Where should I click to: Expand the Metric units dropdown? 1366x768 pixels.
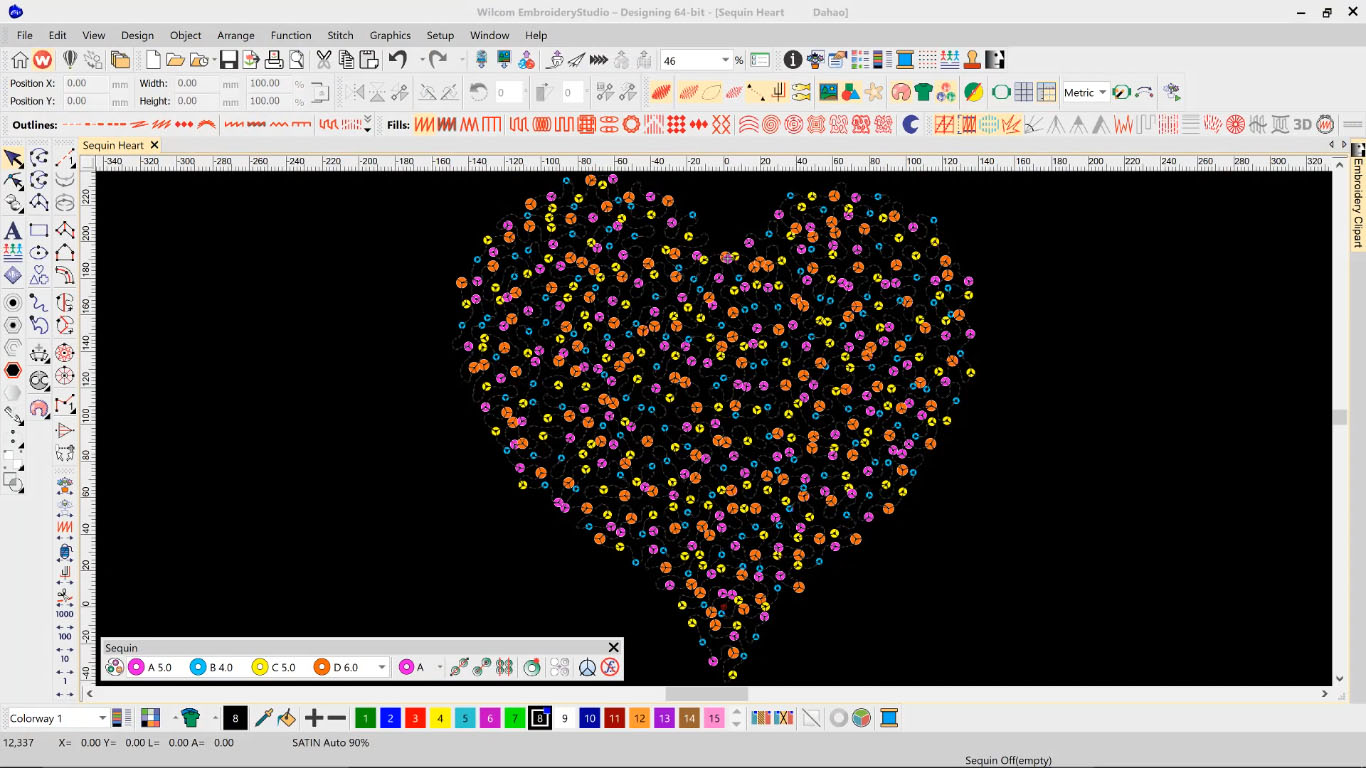pyautogui.click(x=1102, y=93)
